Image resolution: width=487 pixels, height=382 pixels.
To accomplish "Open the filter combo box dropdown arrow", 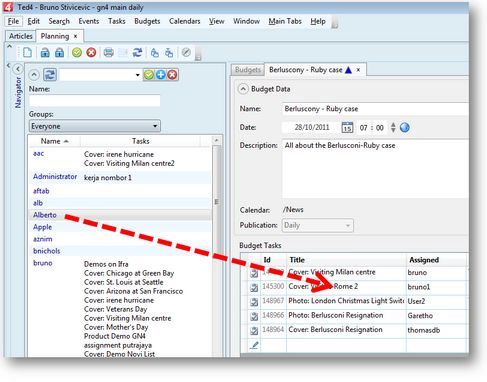I will (137, 75).
